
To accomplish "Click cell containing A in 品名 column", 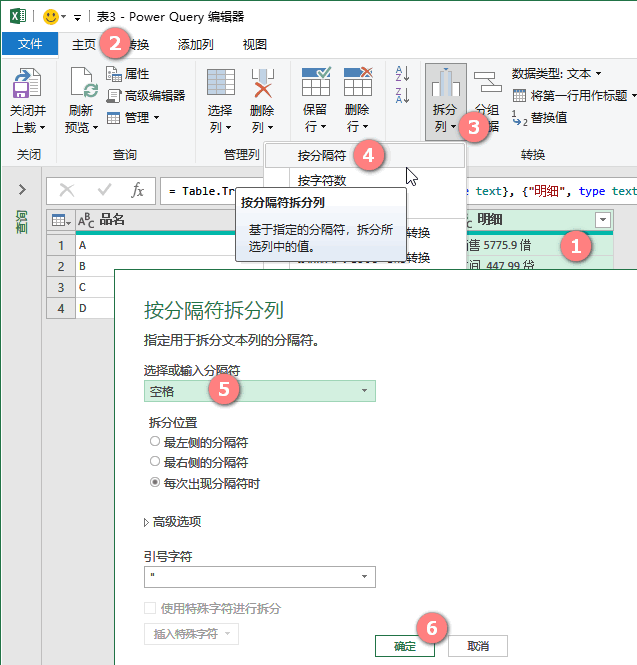I will (155, 245).
